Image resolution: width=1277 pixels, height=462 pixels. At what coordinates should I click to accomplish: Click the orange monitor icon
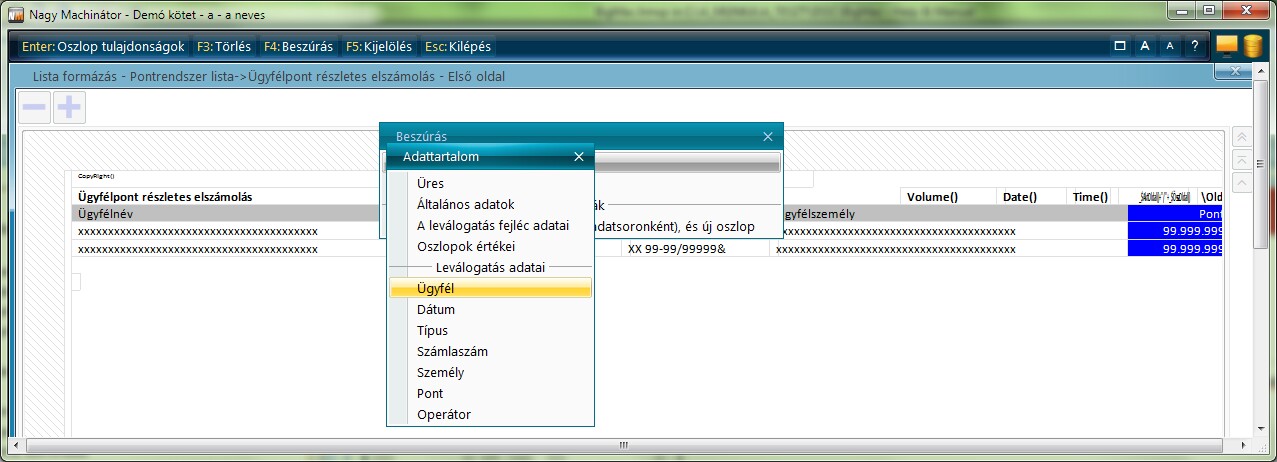point(1227,47)
